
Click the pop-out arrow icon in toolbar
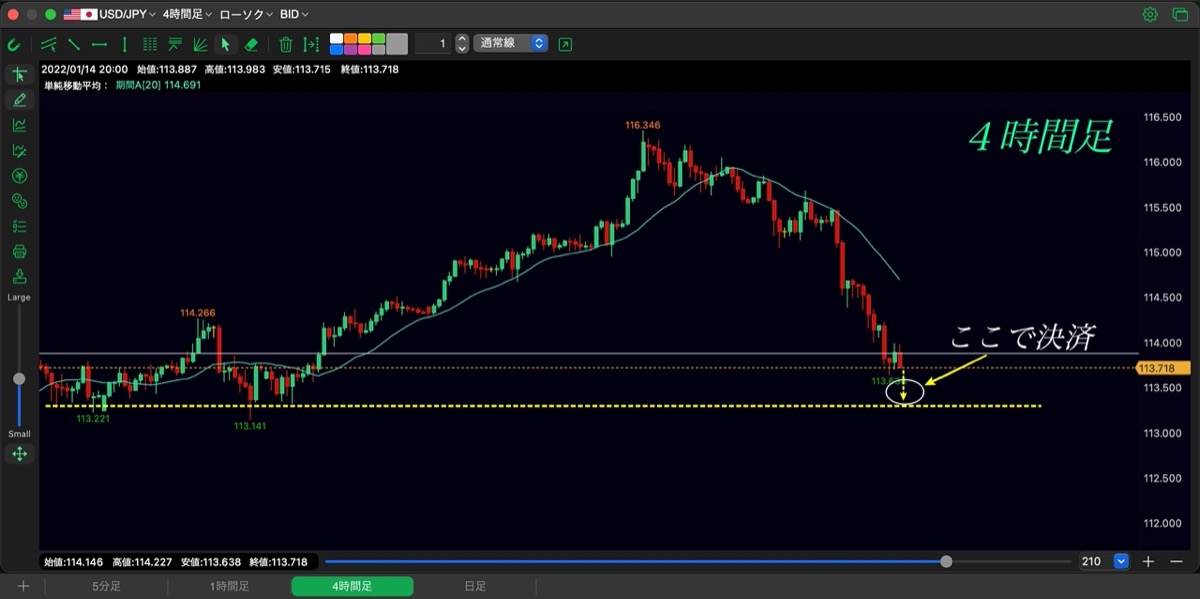(x=566, y=44)
